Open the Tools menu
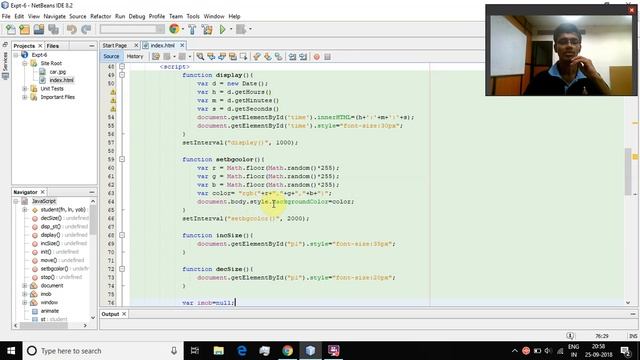This screenshot has width=640, height=360. pos(193,16)
